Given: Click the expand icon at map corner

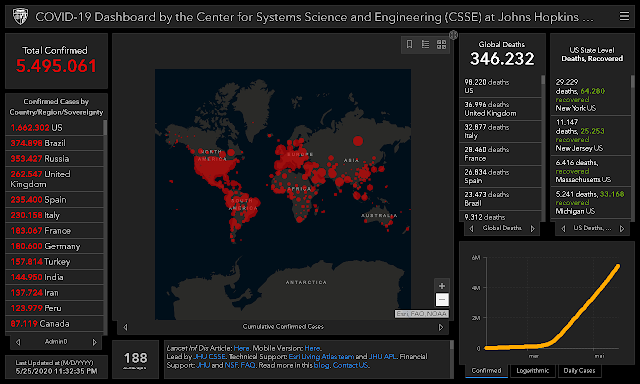Looking at the screenshot, I should [453, 35].
